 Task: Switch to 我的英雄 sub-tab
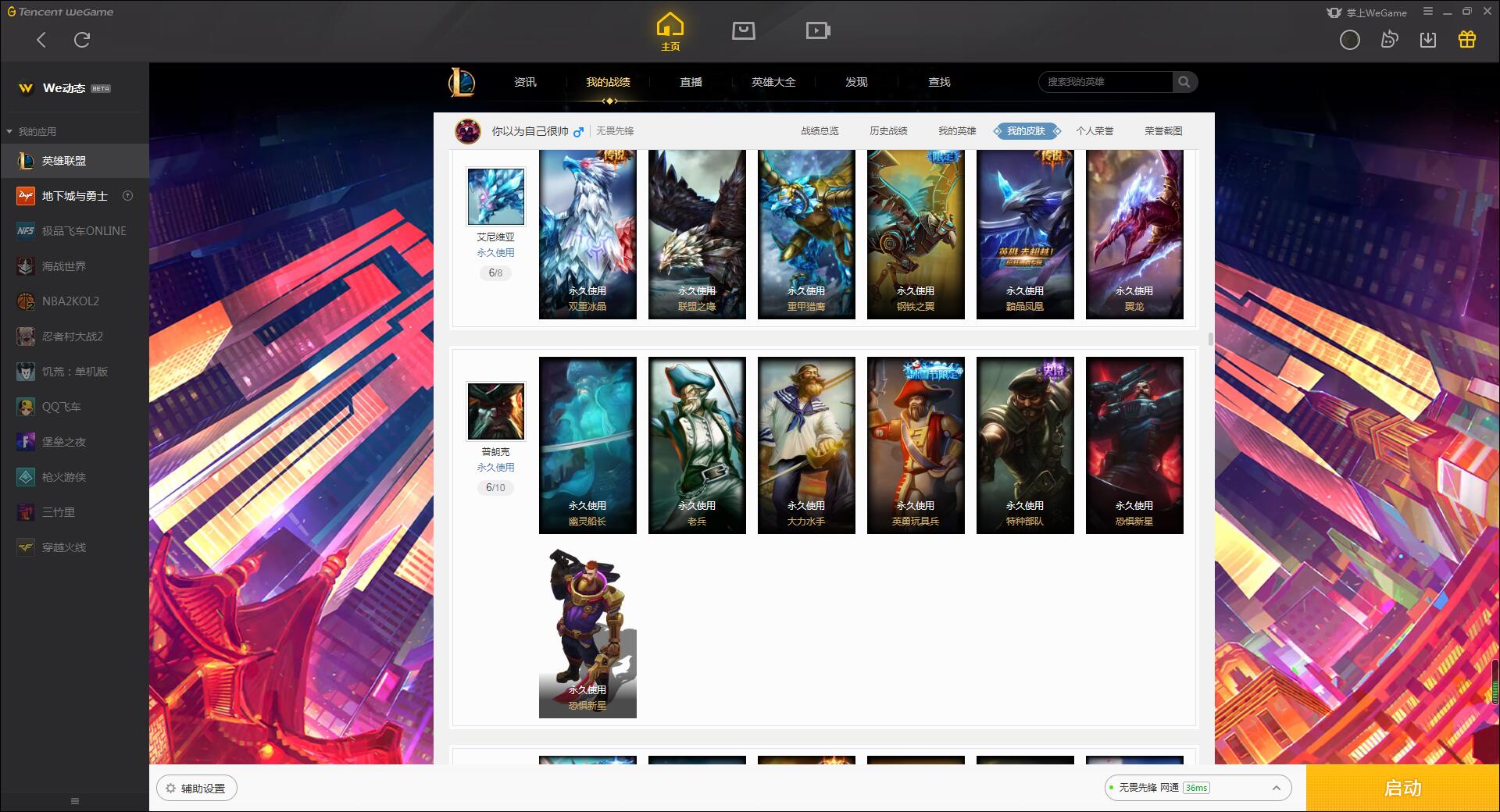pos(957,131)
